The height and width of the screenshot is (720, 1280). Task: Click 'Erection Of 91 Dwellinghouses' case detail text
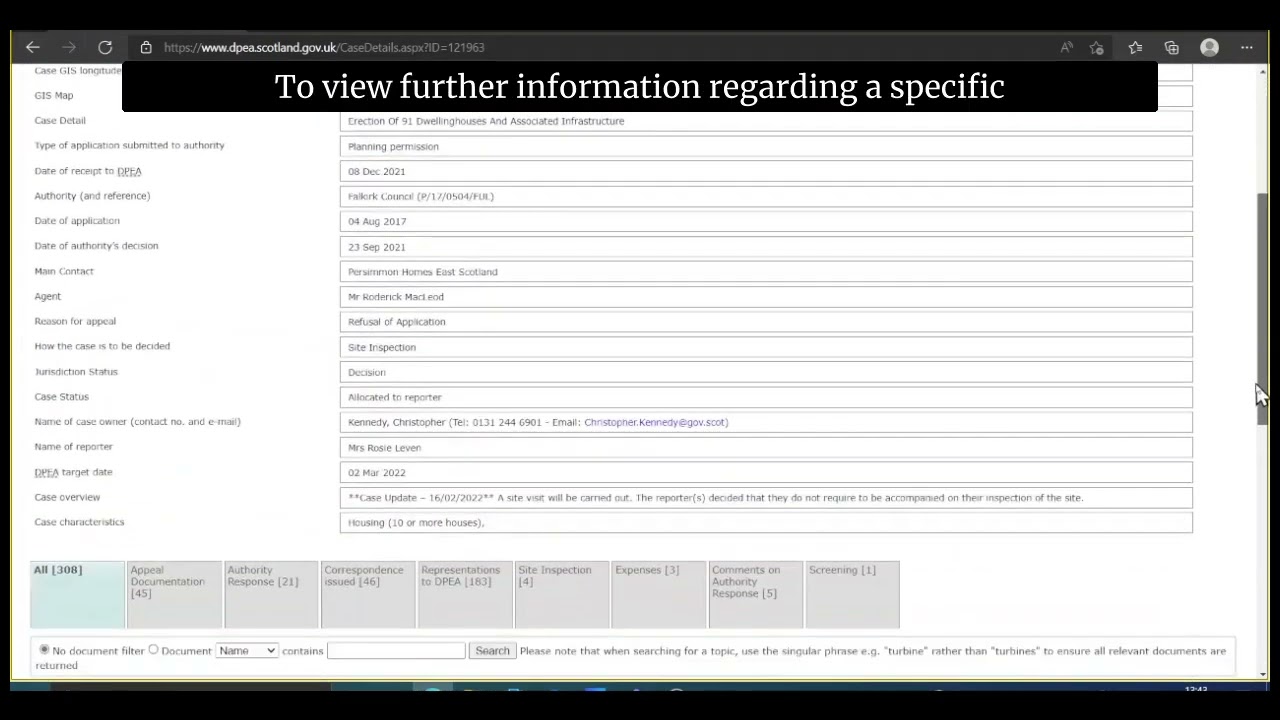click(x=486, y=121)
